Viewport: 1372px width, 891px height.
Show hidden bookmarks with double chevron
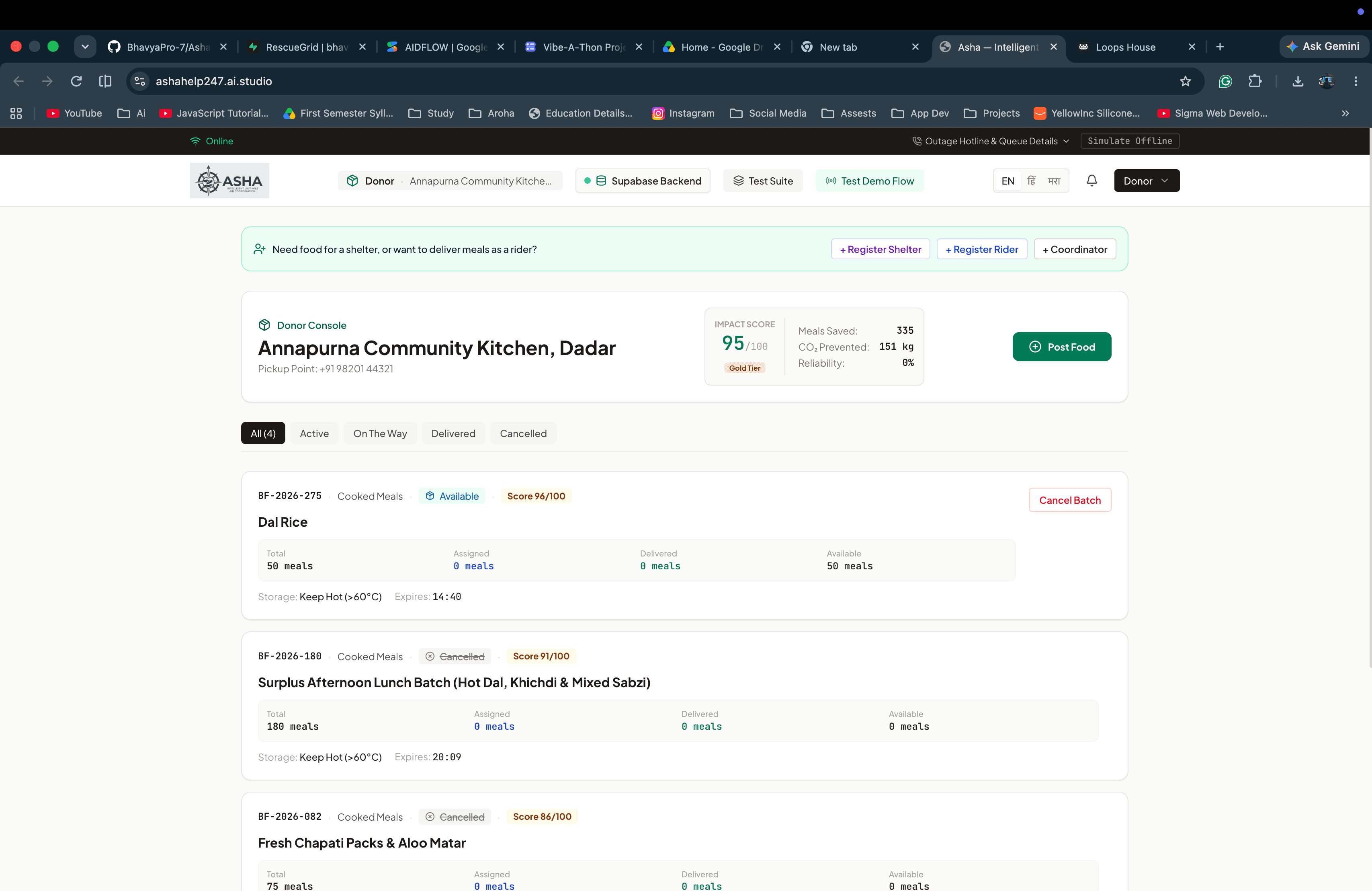pyautogui.click(x=1345, y=113)
